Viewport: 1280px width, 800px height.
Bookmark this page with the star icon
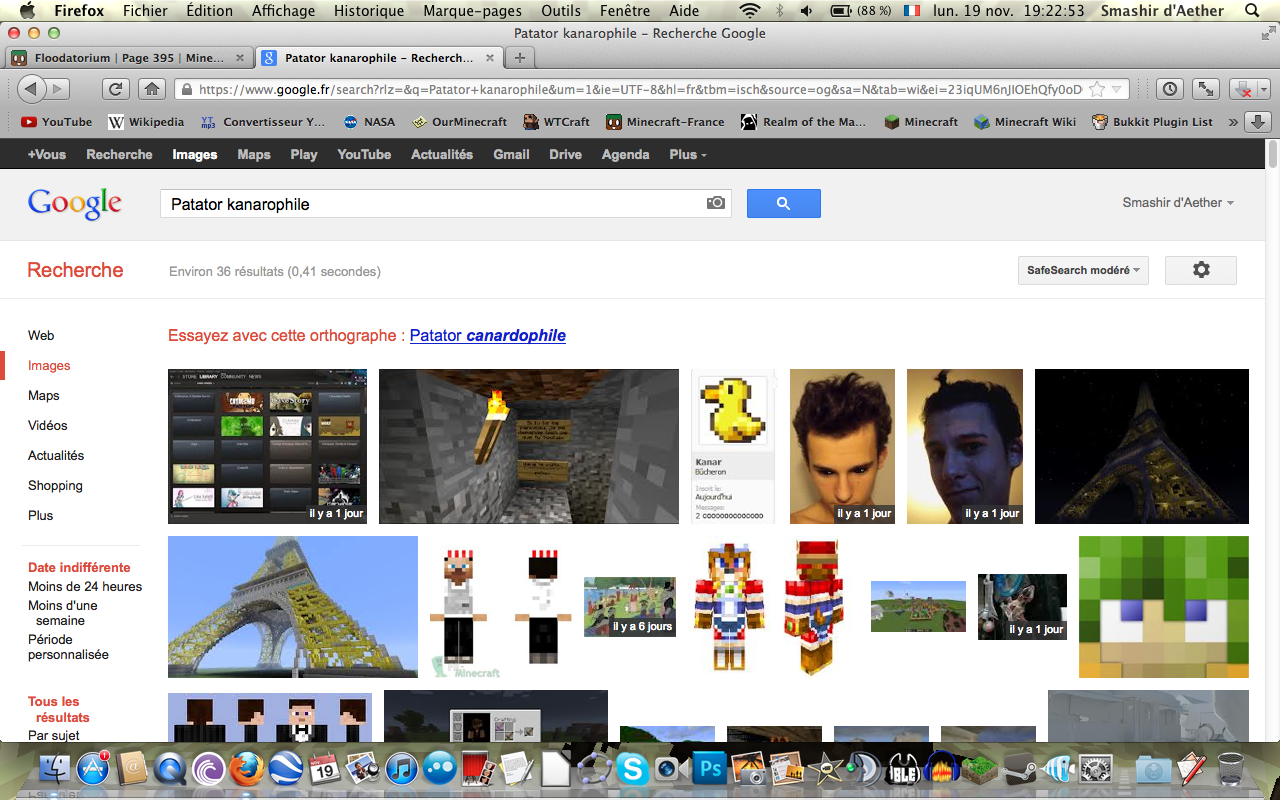pyautogui.click(x=1097, y=89)
